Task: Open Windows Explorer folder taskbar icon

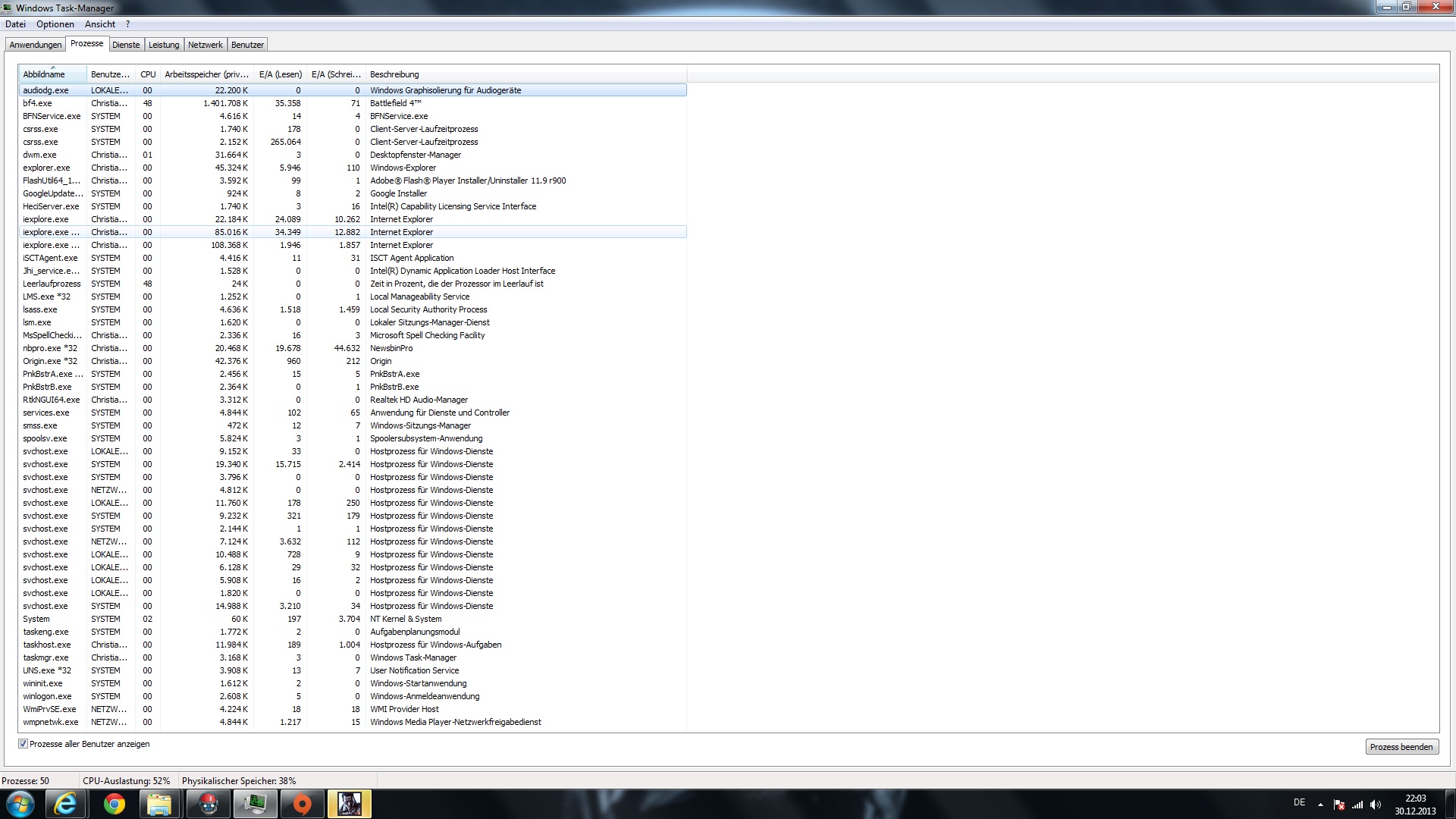Action: [x=159, y=804]
